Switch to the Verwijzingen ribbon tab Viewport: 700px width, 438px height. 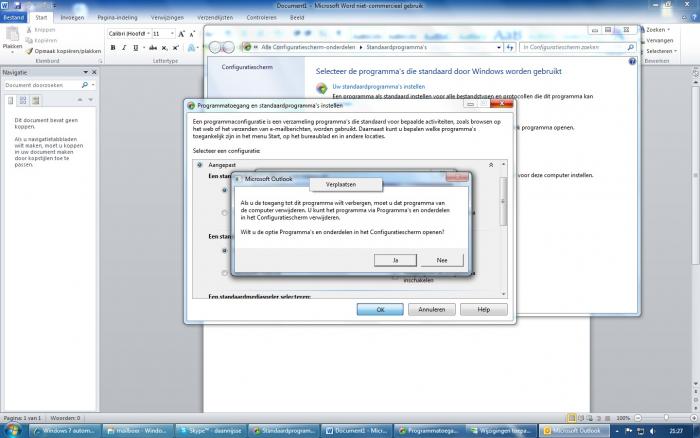coord(167,18)
